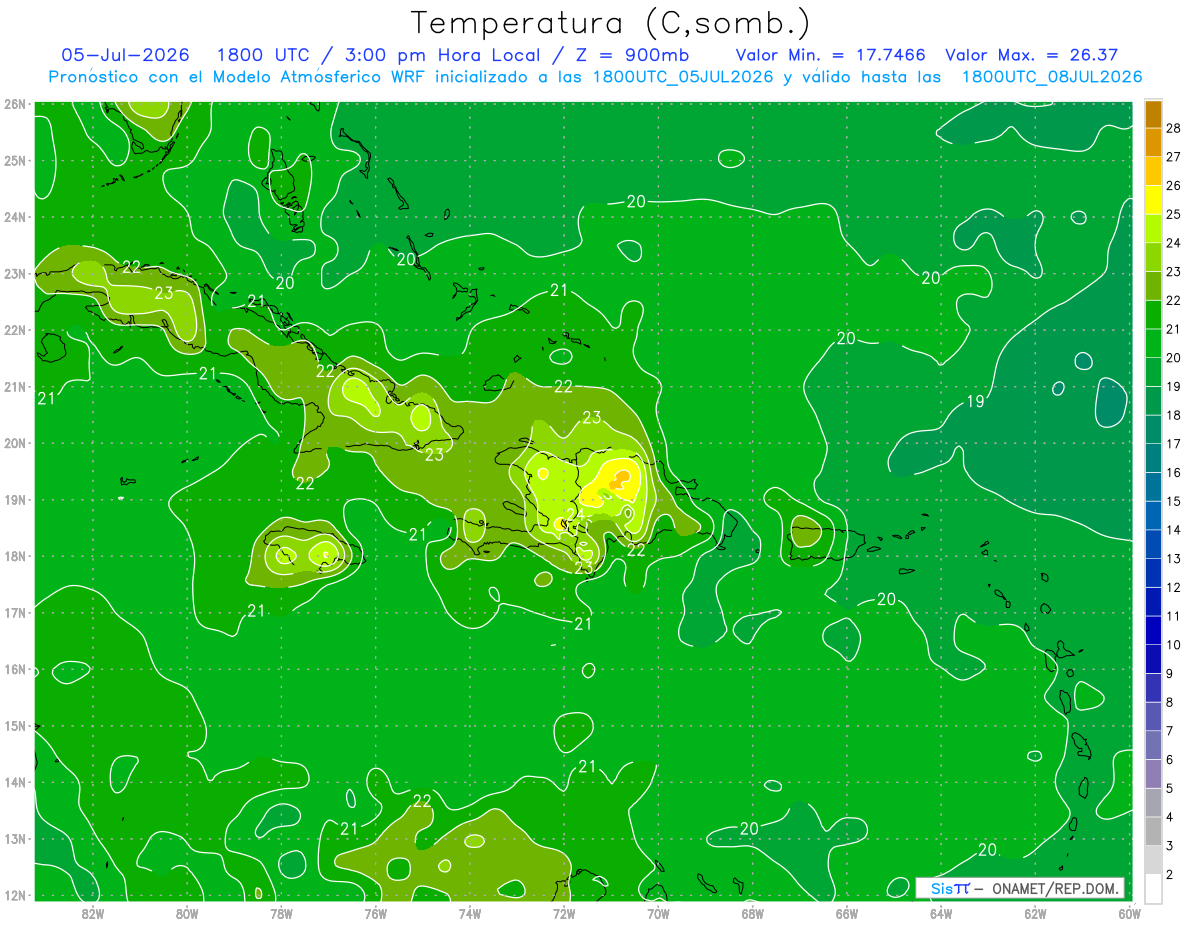Click the latitude axis label "22N"
1200x927 pixels.
point(14,329)
